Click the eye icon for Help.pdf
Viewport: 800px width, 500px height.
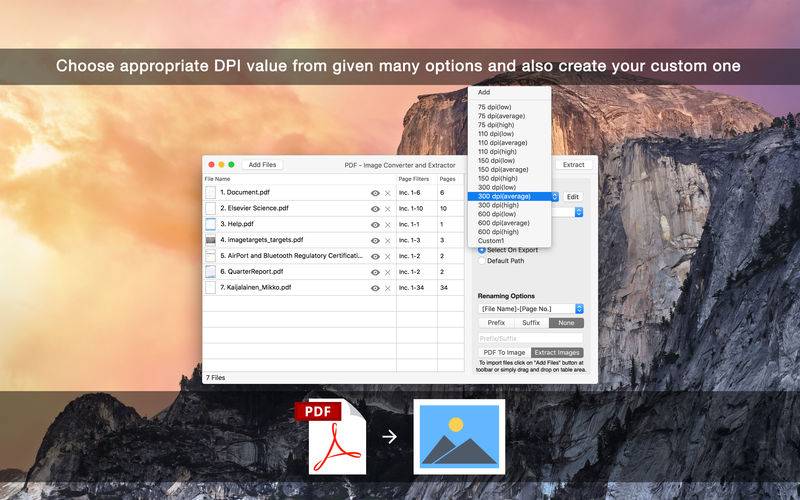(375, 224)
